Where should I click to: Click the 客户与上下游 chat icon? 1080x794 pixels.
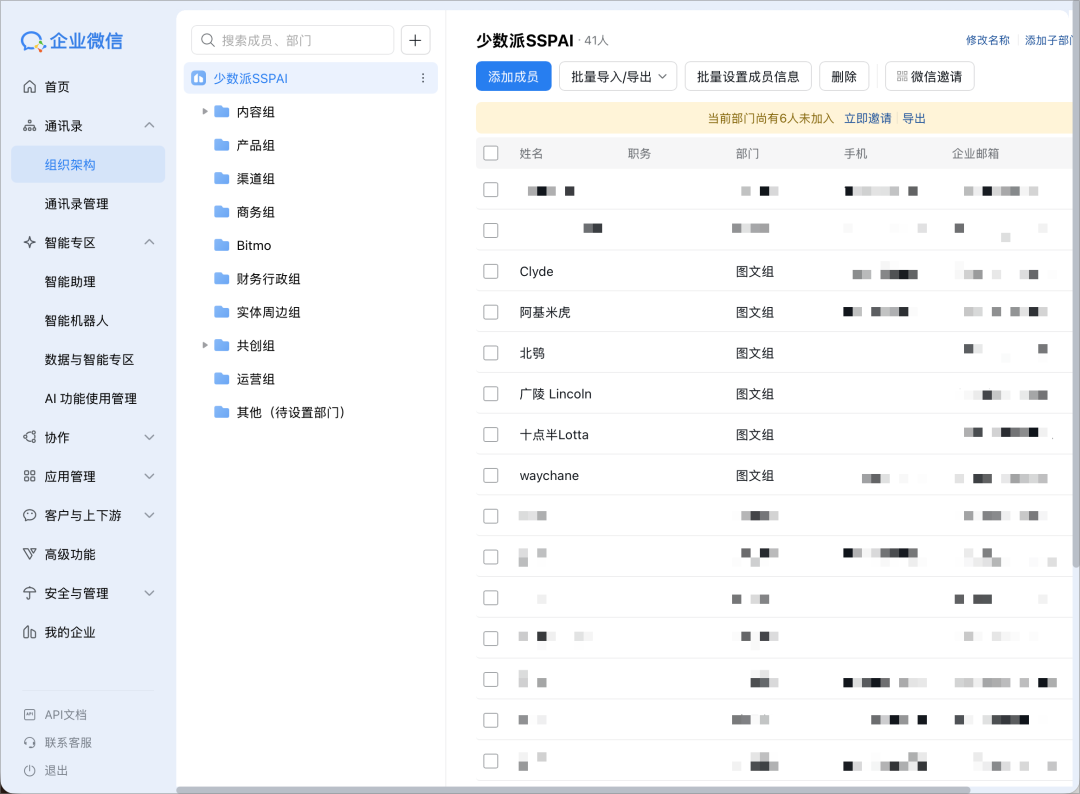tap(30, 515)
